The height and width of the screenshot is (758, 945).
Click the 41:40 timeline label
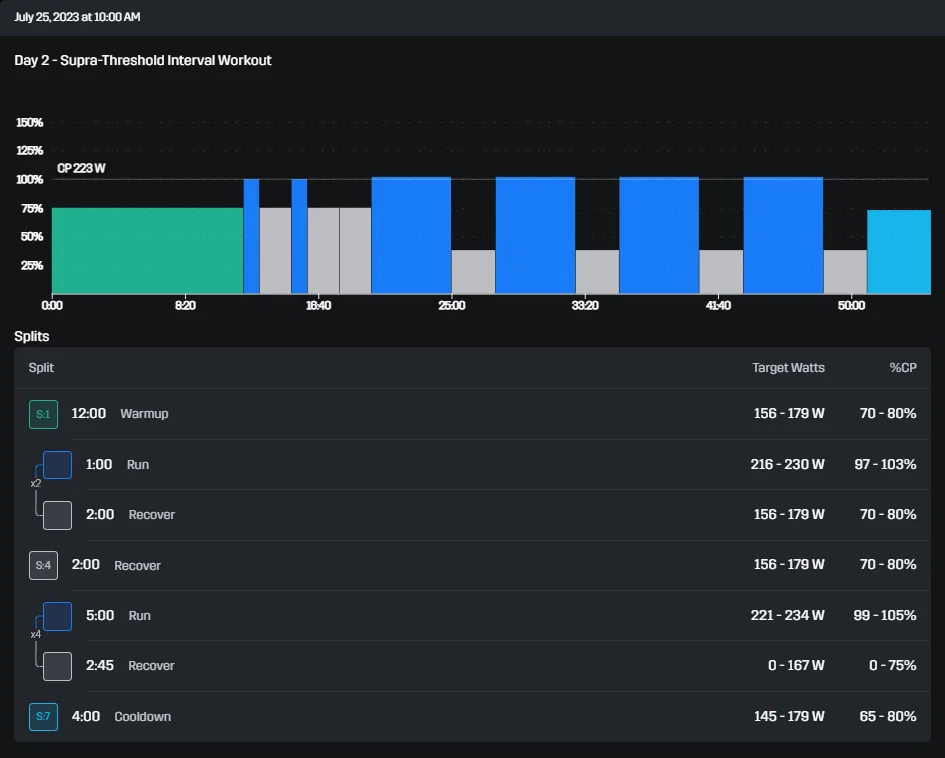(x=718, y=305)
